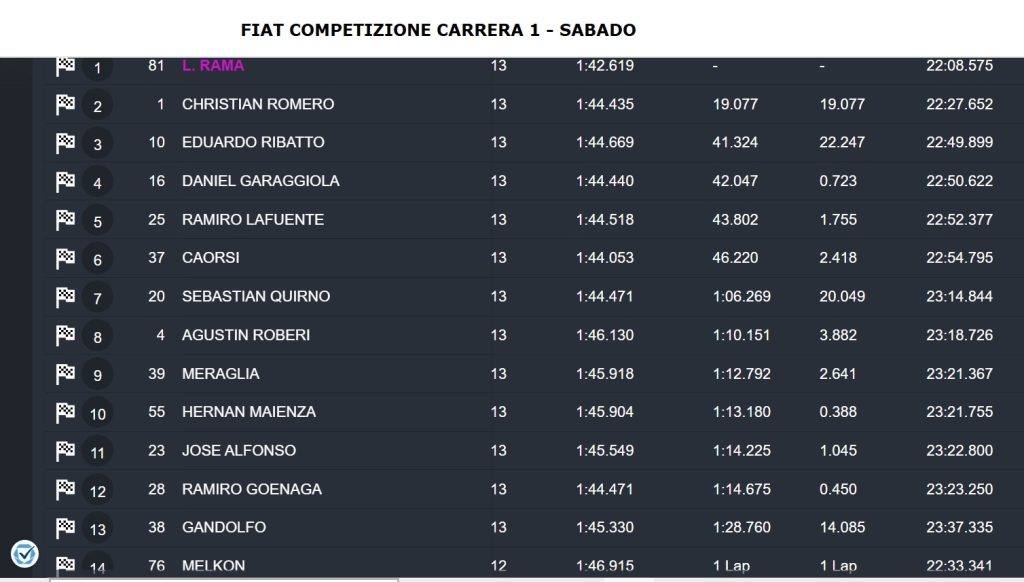
Task: Click the position 12 circle badge
Action: (x=97, y=491)
